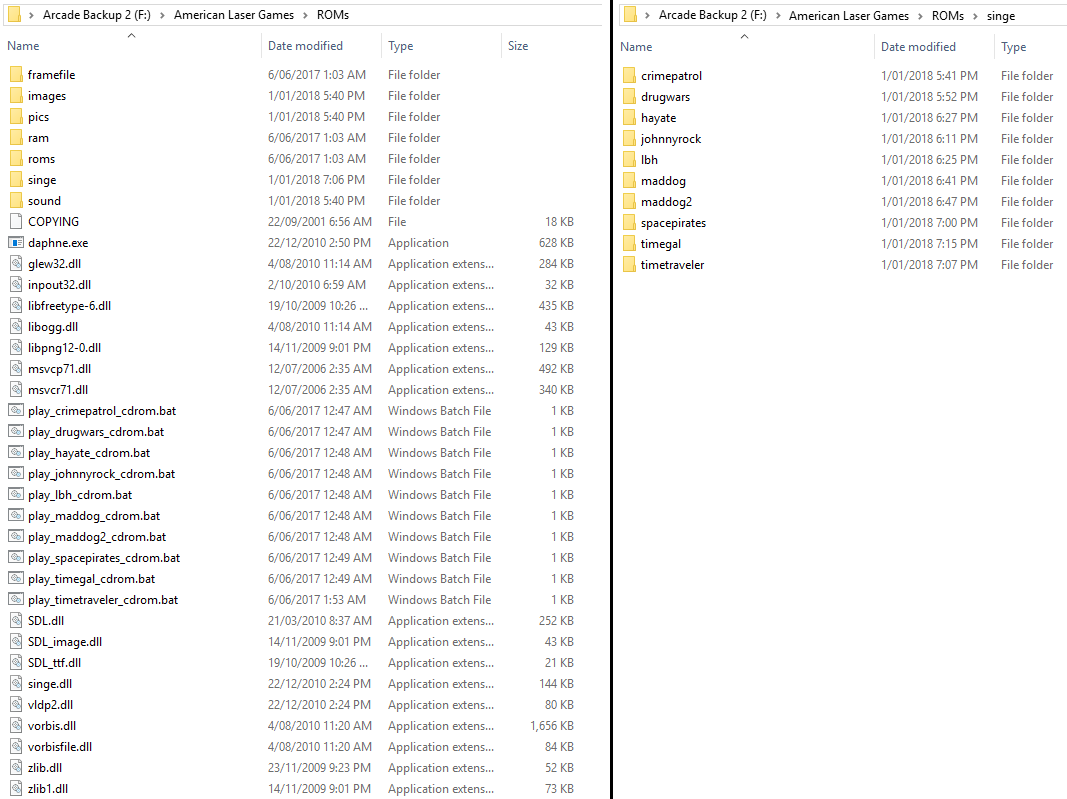Click the singe.dll file icon
Image resolution: width=1067 pixels, height=799 pixels.
click(x=16, y=683)
